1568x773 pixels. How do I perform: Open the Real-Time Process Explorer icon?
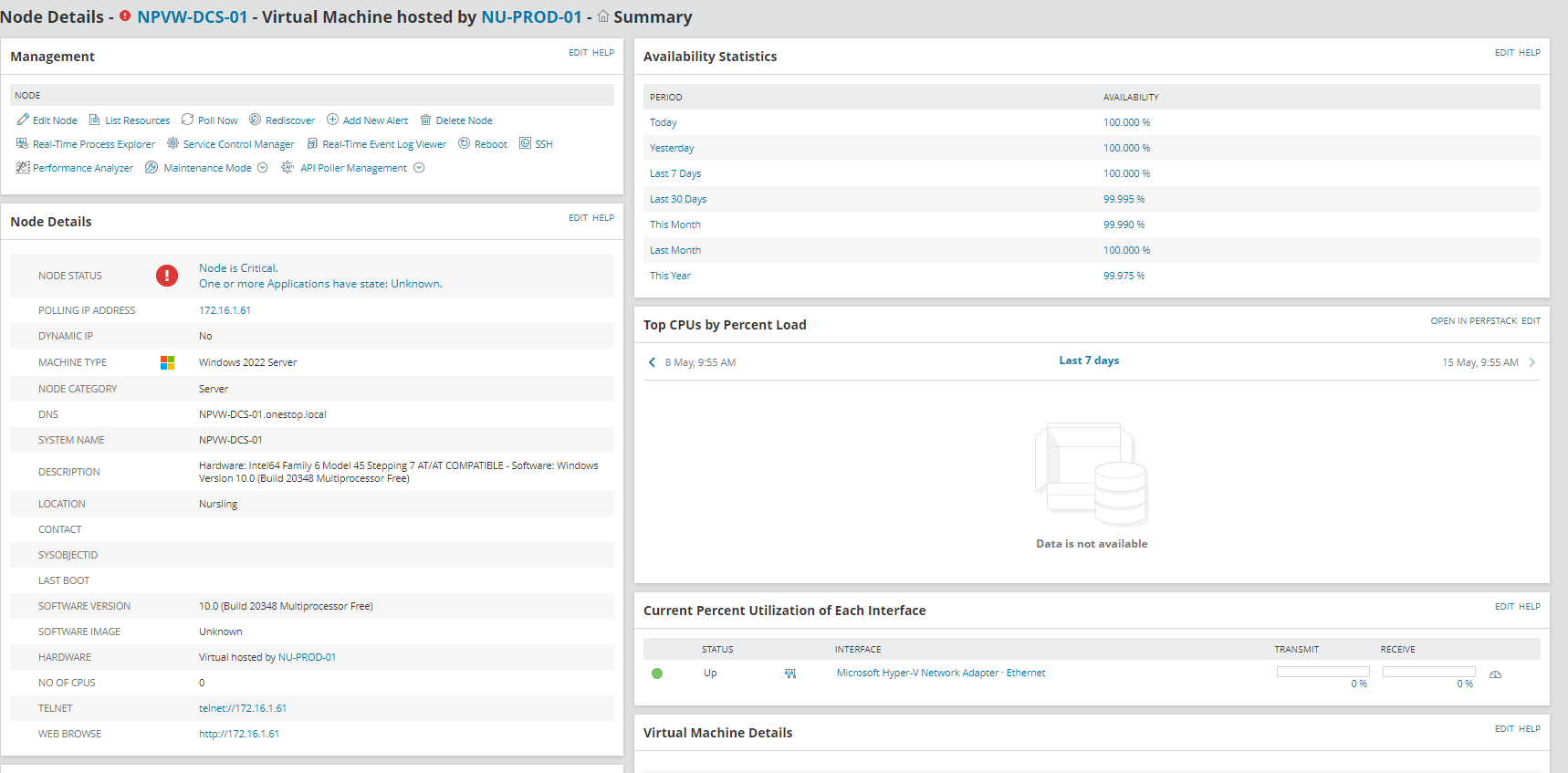tap(23, 143)
